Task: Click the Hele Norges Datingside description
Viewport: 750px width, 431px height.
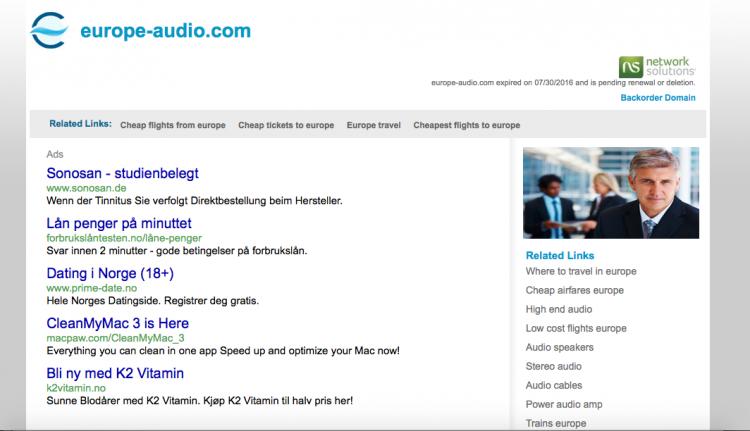Action: (152, 301)
